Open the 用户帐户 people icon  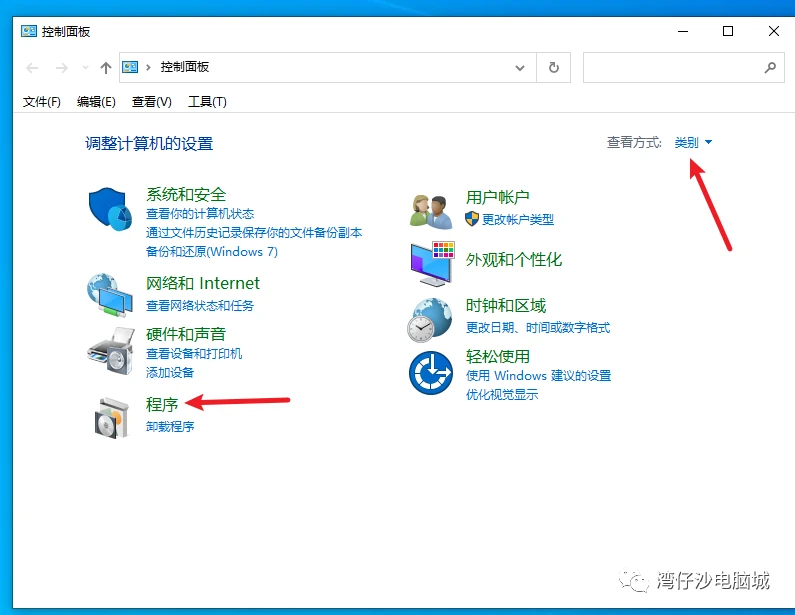431,211
